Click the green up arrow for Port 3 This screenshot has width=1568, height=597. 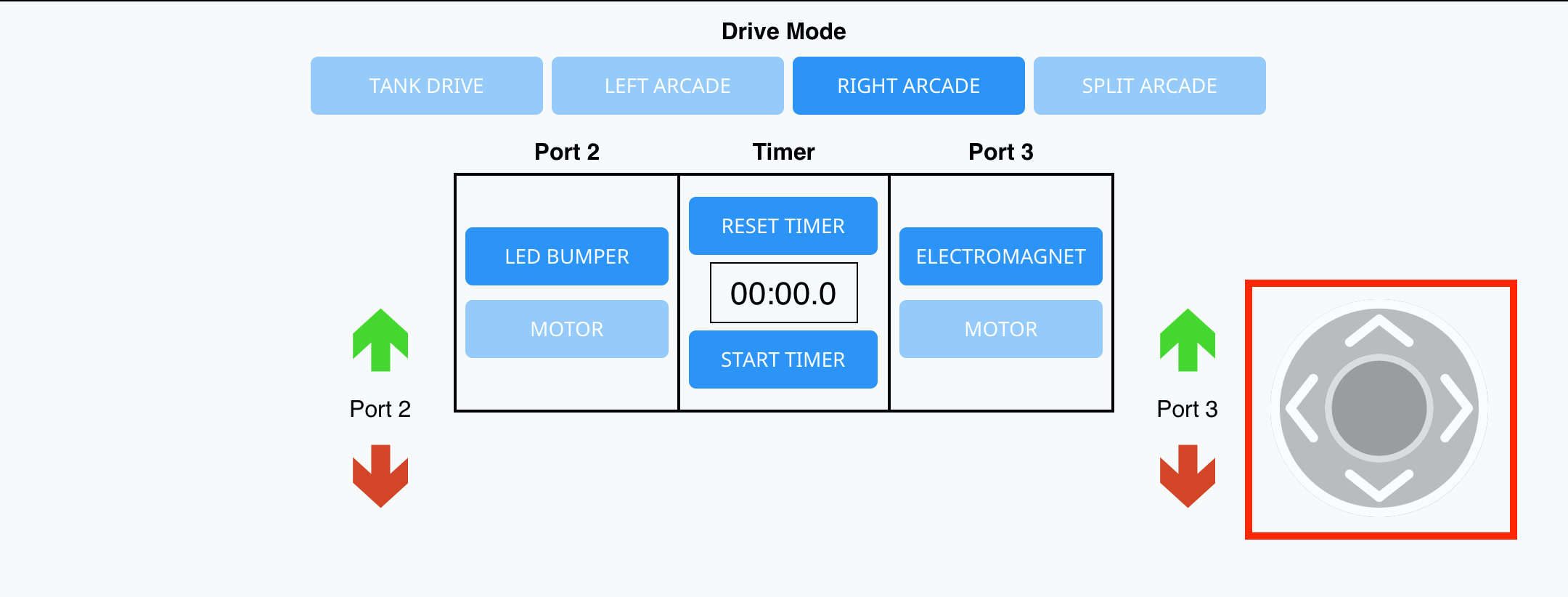click(x=1188, y=340)
